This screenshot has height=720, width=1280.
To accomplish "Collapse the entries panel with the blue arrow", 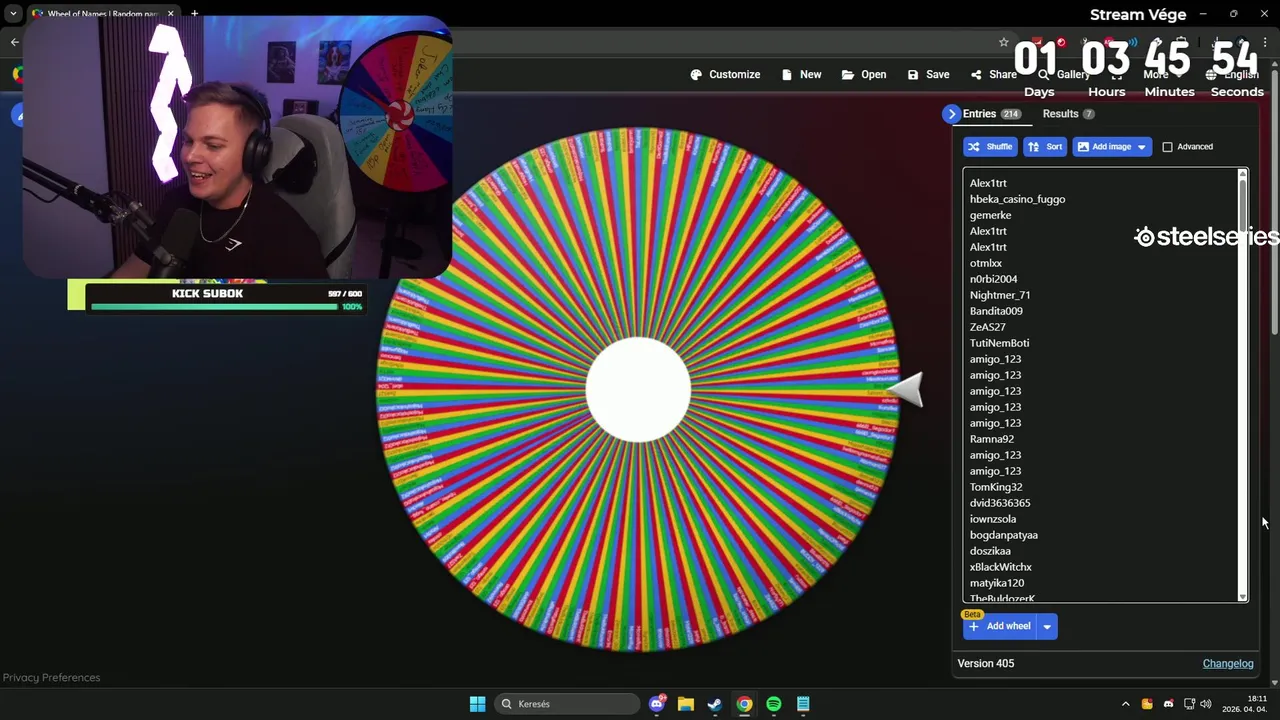I will point(951,114).
